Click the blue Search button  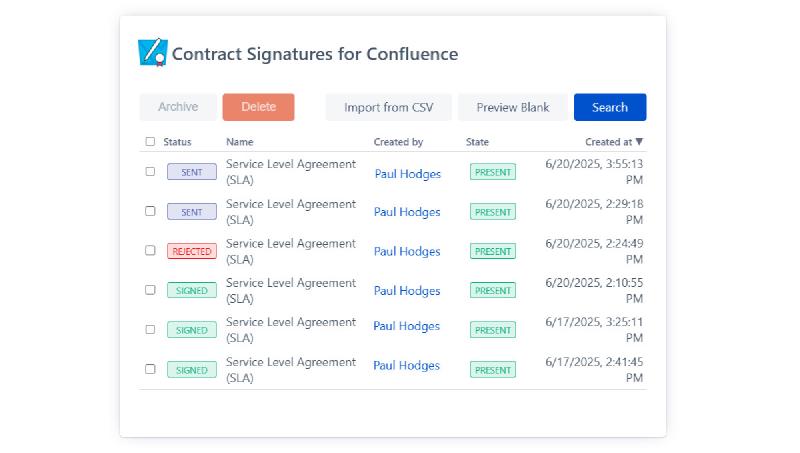click(610, 107)
